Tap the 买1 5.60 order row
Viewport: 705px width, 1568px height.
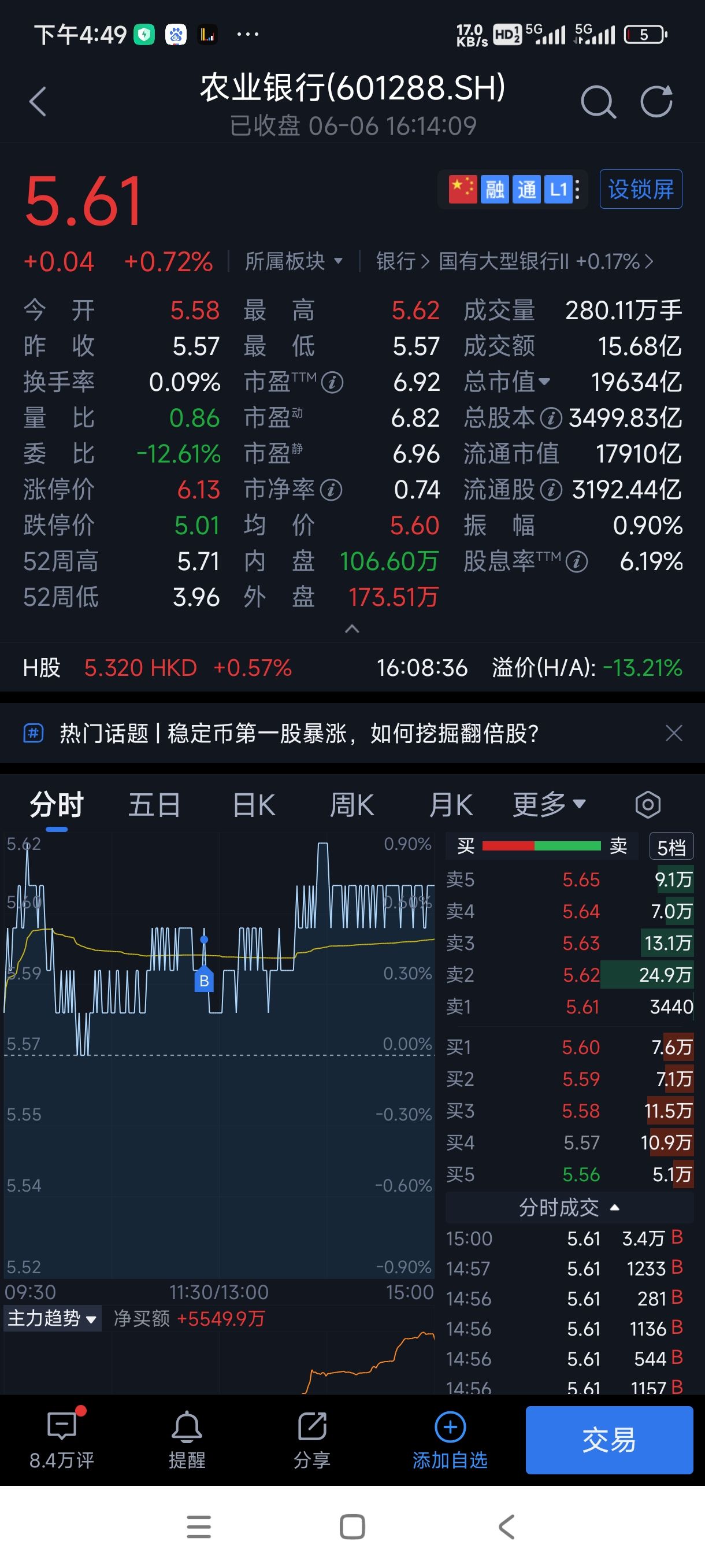tap(569, 1047)
